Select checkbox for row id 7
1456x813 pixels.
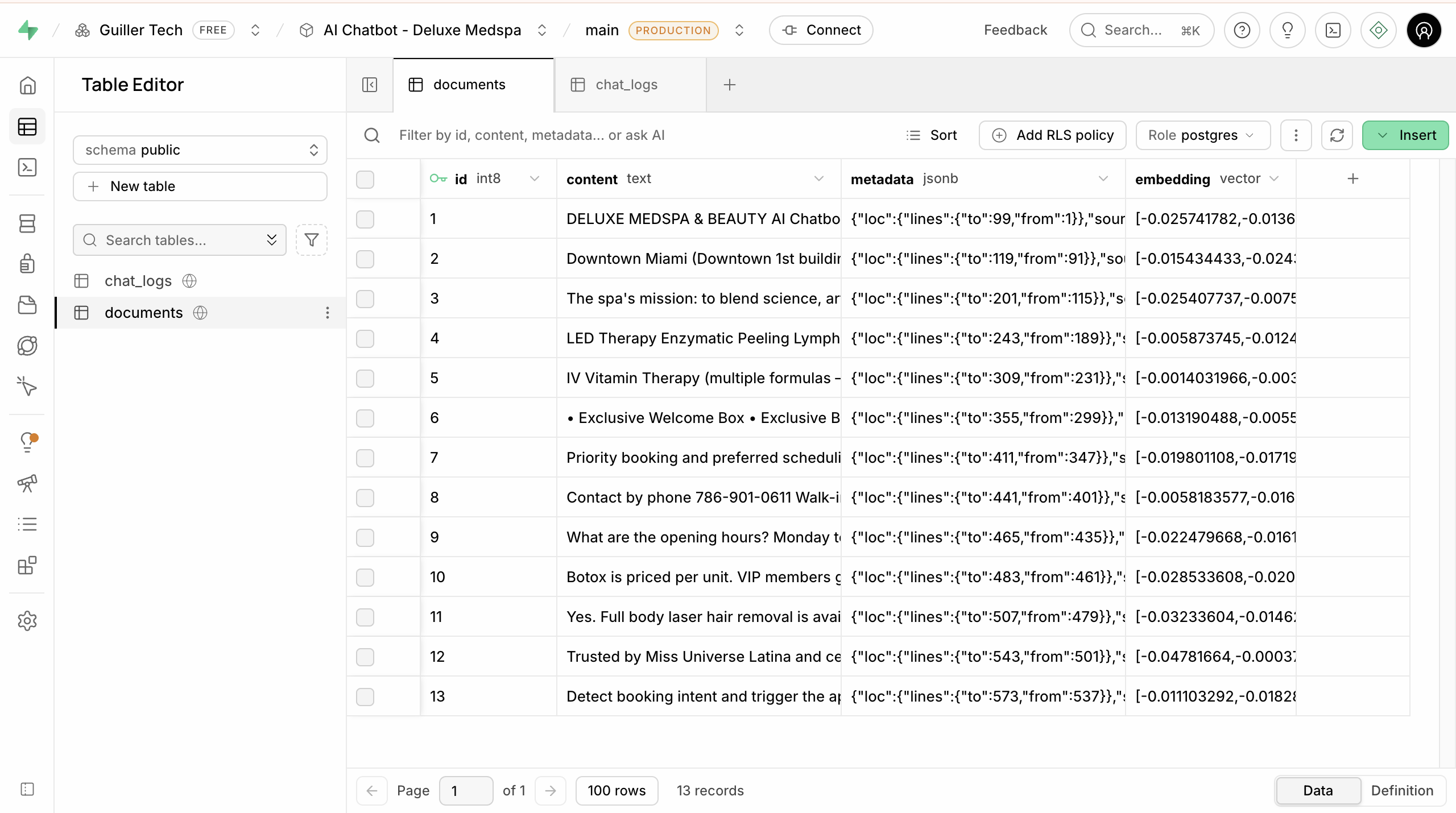(365, 458)
